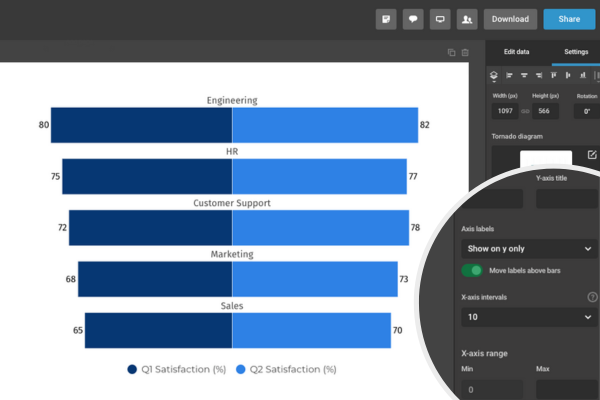Open the Axis labels dropdown
The height and width of the screenshot is (400, 600).
pyautogui.click(x=529, y=249)
